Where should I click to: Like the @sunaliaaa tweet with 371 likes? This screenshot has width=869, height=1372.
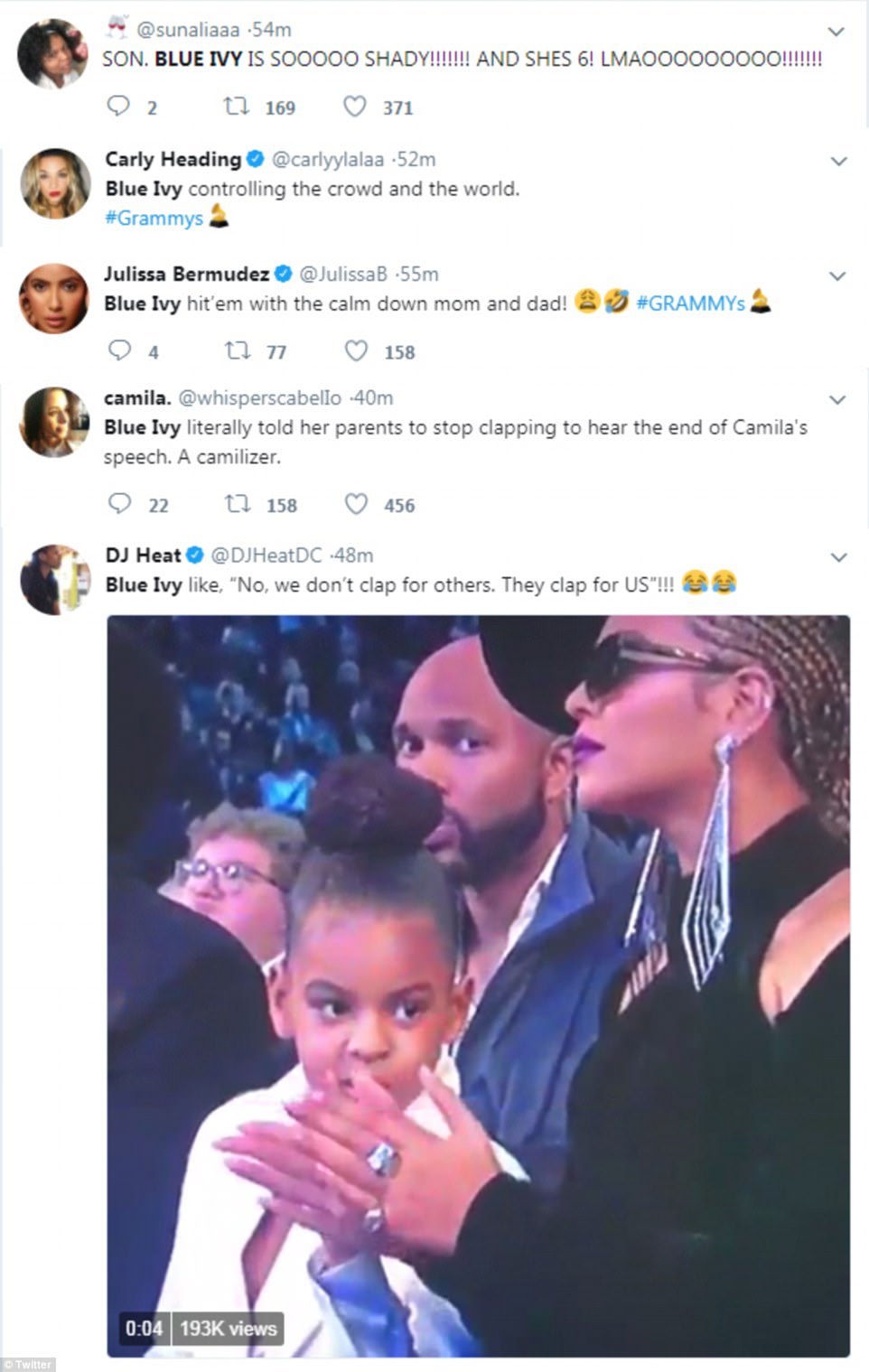point(355,107)
